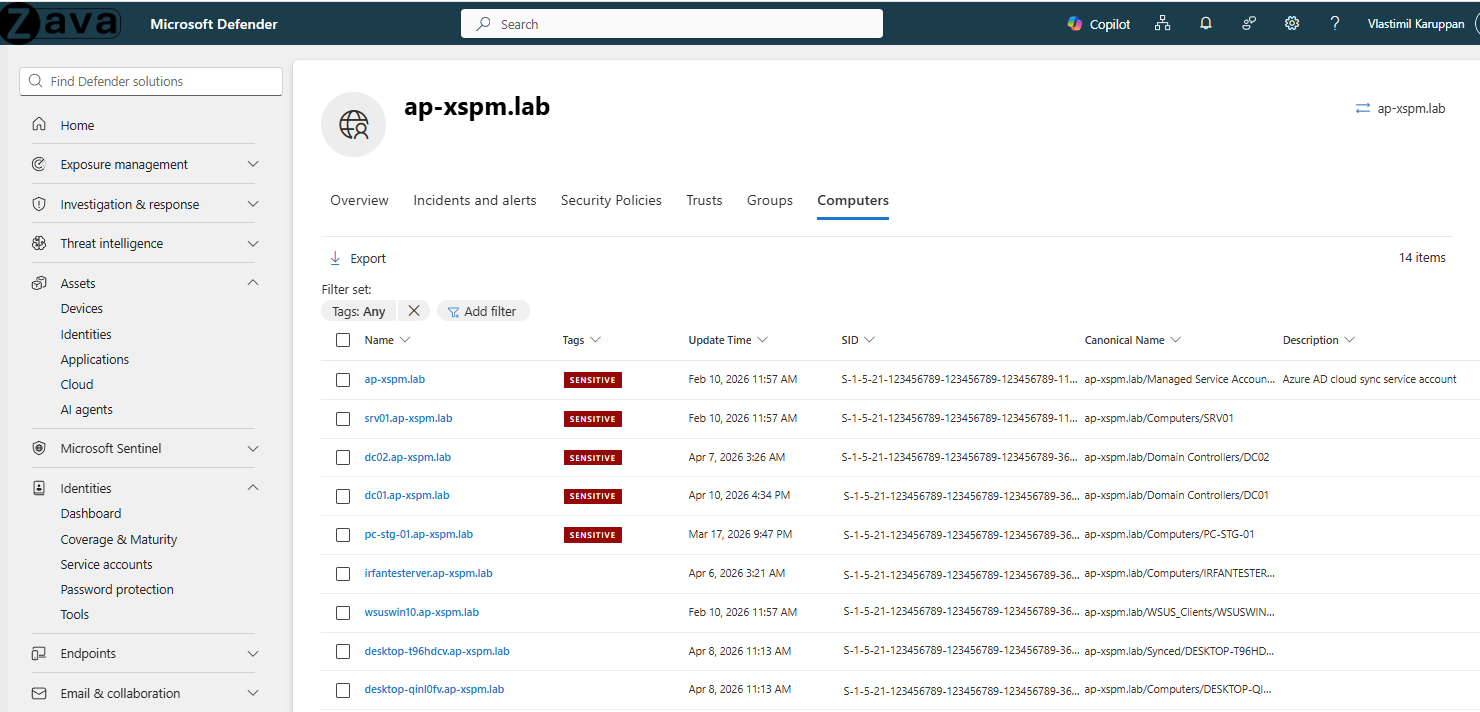Check the box for wsuswin10.ap-xspm.lab
Screen dimensions: 1480x712
343,612
